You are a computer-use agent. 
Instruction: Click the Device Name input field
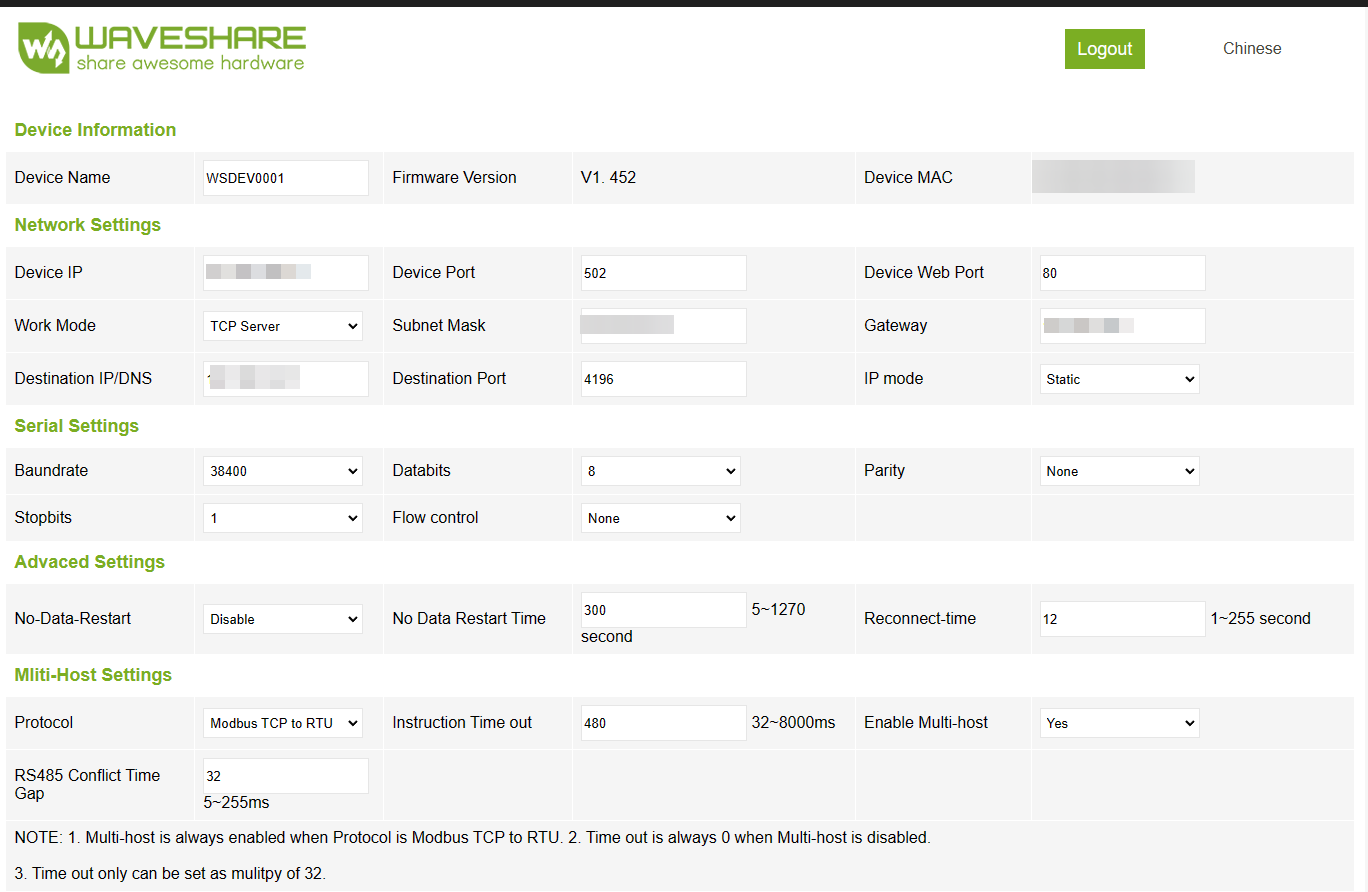(x=285, y=178)
